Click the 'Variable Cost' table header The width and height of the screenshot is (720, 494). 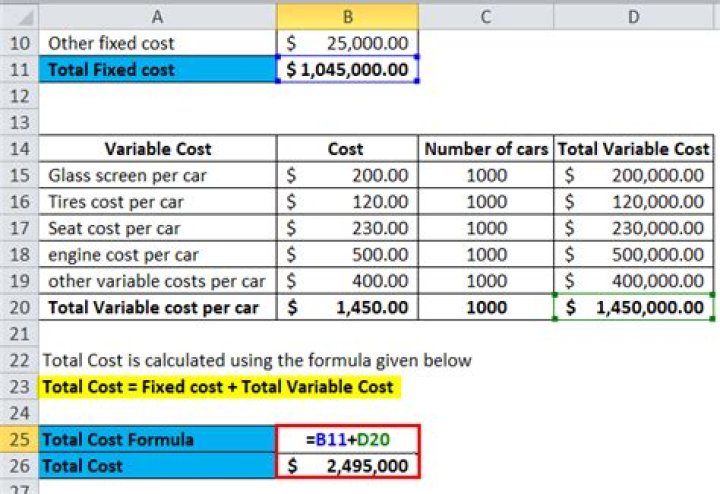pos(158,149)
